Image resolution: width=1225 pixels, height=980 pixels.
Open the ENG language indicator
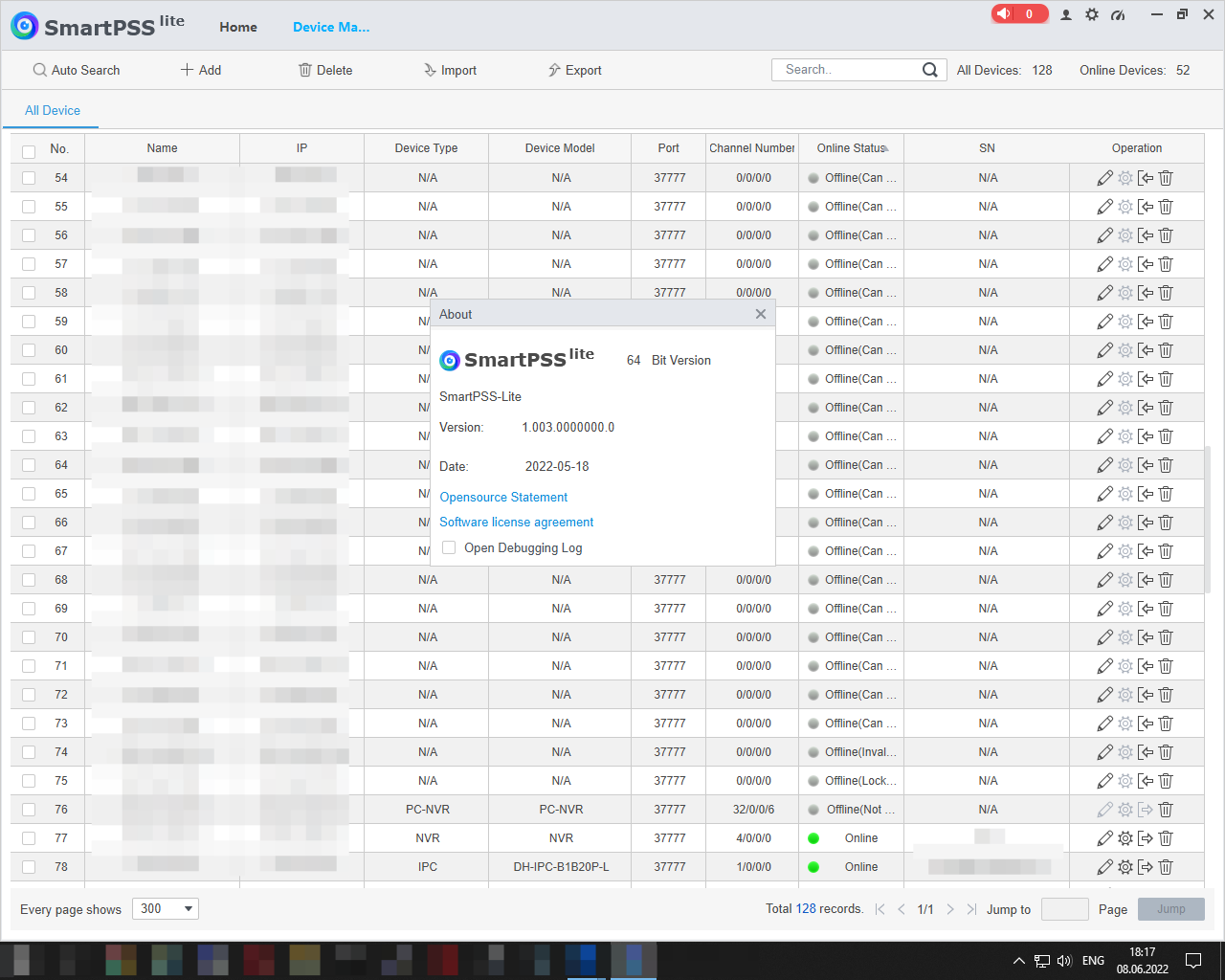tap(1094, 961)
